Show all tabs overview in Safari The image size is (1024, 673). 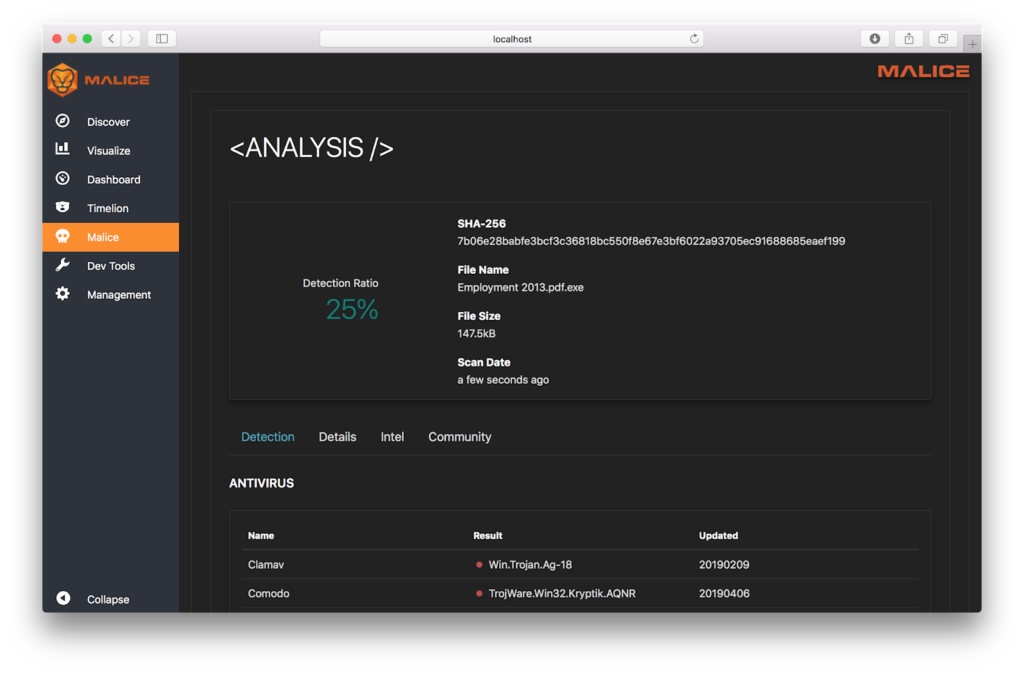(943, 39)
